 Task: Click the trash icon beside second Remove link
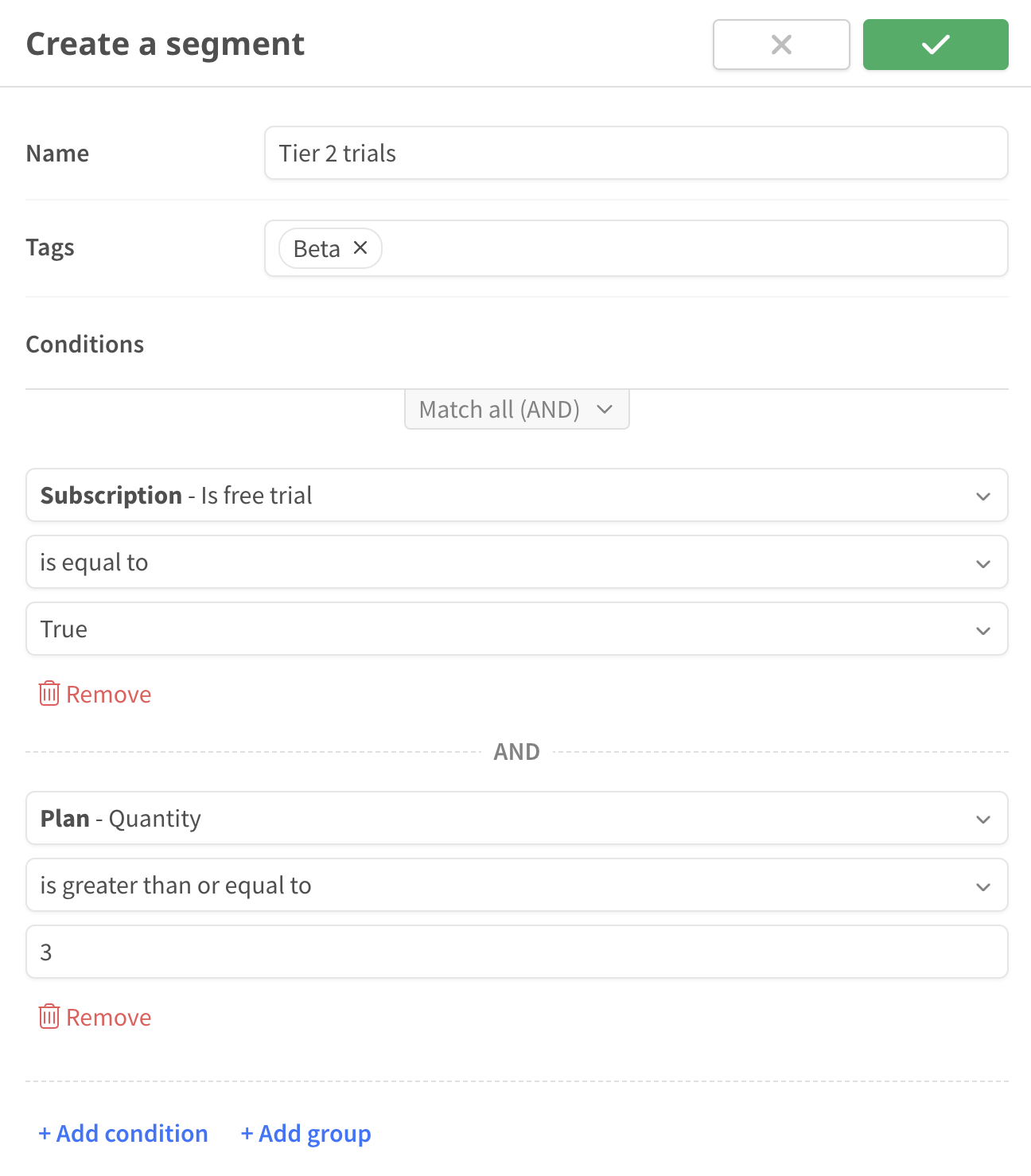pyautogui.click(x=49, y=1017)
